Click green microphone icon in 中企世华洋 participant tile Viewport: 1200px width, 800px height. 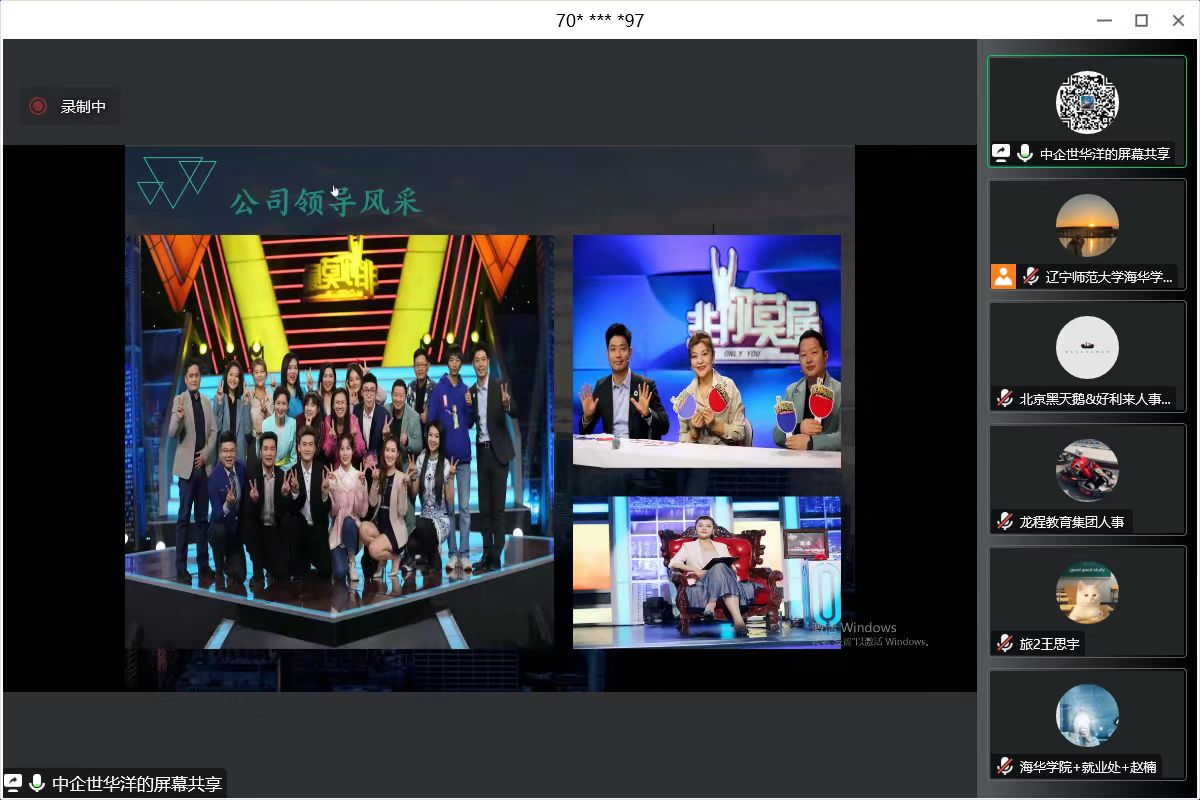1025,153
